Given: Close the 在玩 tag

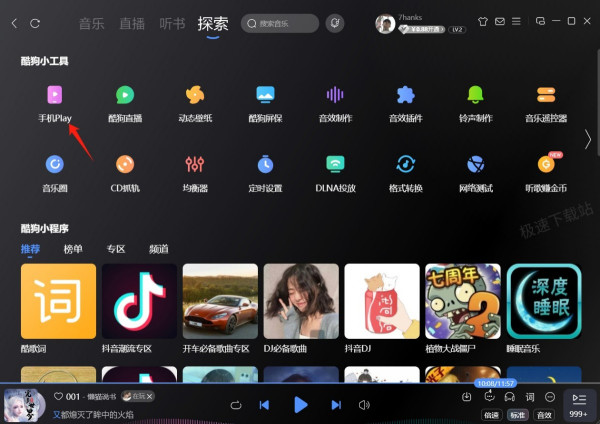Looking at the screenshot, I should (150, 396).
